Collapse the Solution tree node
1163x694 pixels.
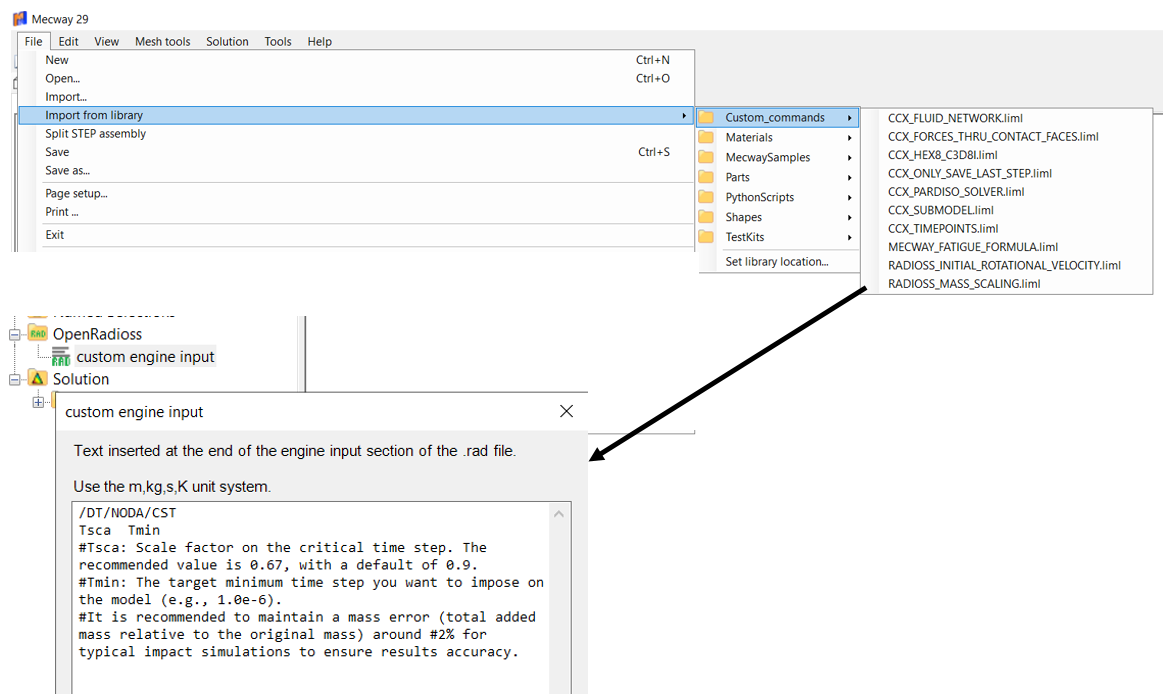coord(15,379)
